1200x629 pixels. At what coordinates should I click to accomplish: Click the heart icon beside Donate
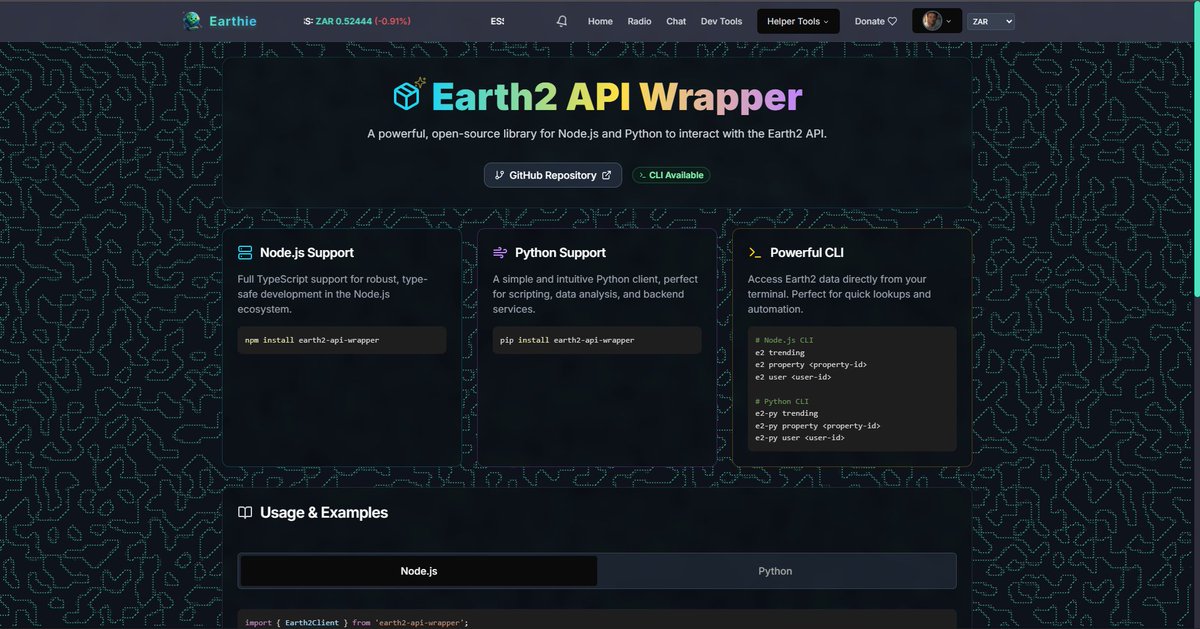[x=892, y=21]
